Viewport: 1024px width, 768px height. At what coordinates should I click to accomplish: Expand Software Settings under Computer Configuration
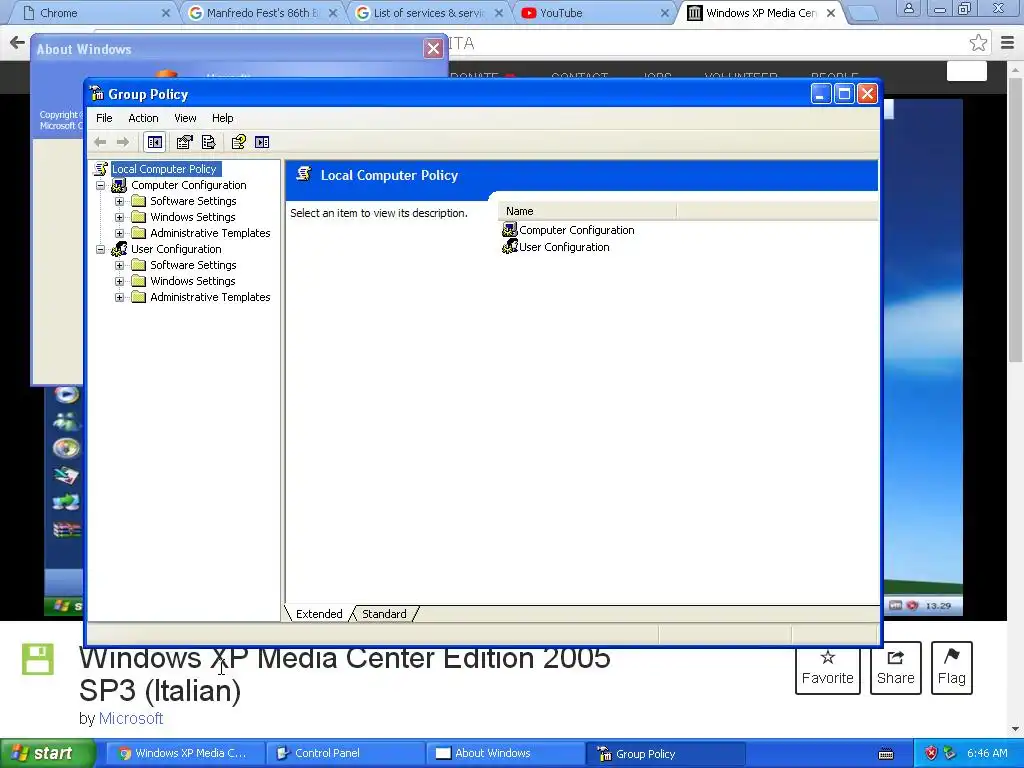pos(120,201)
